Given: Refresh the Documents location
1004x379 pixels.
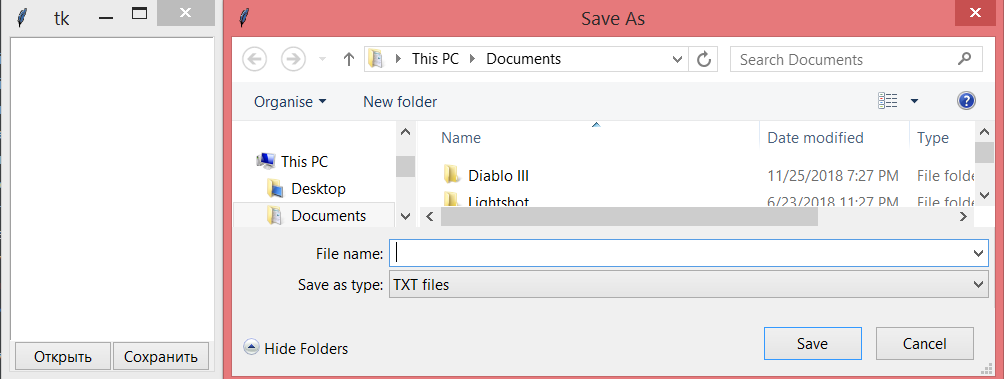Looking at the screenshot, I should [704, 60].
